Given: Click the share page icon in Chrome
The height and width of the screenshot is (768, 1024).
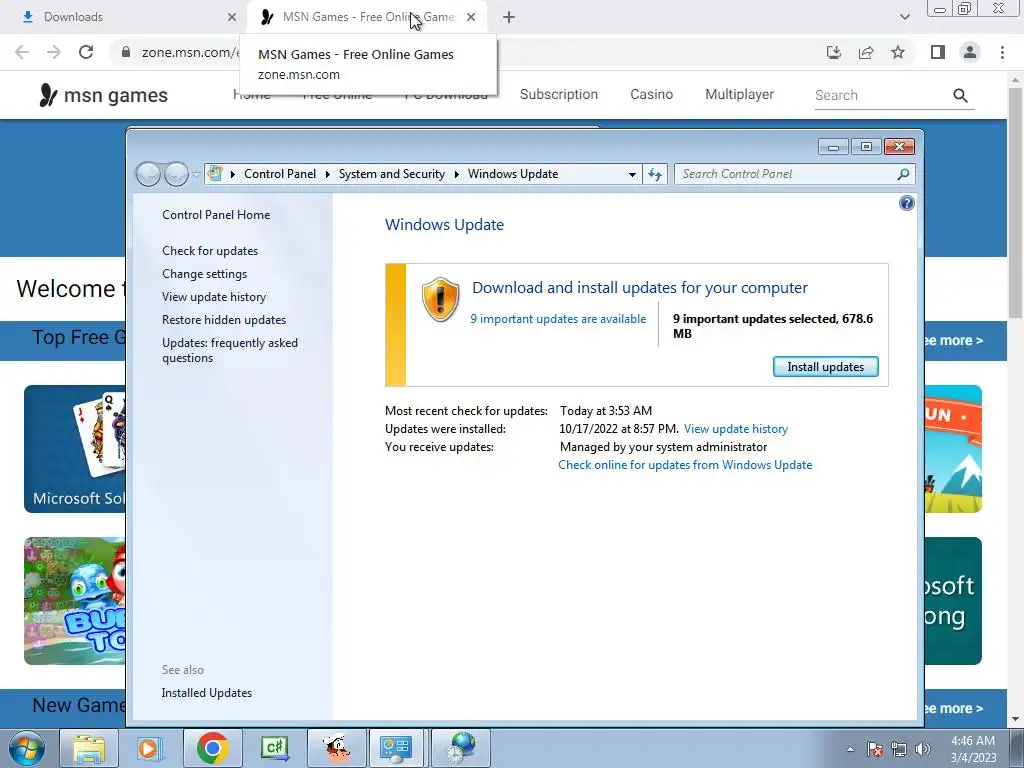Looking at the screenshot, I should point(866,52).
